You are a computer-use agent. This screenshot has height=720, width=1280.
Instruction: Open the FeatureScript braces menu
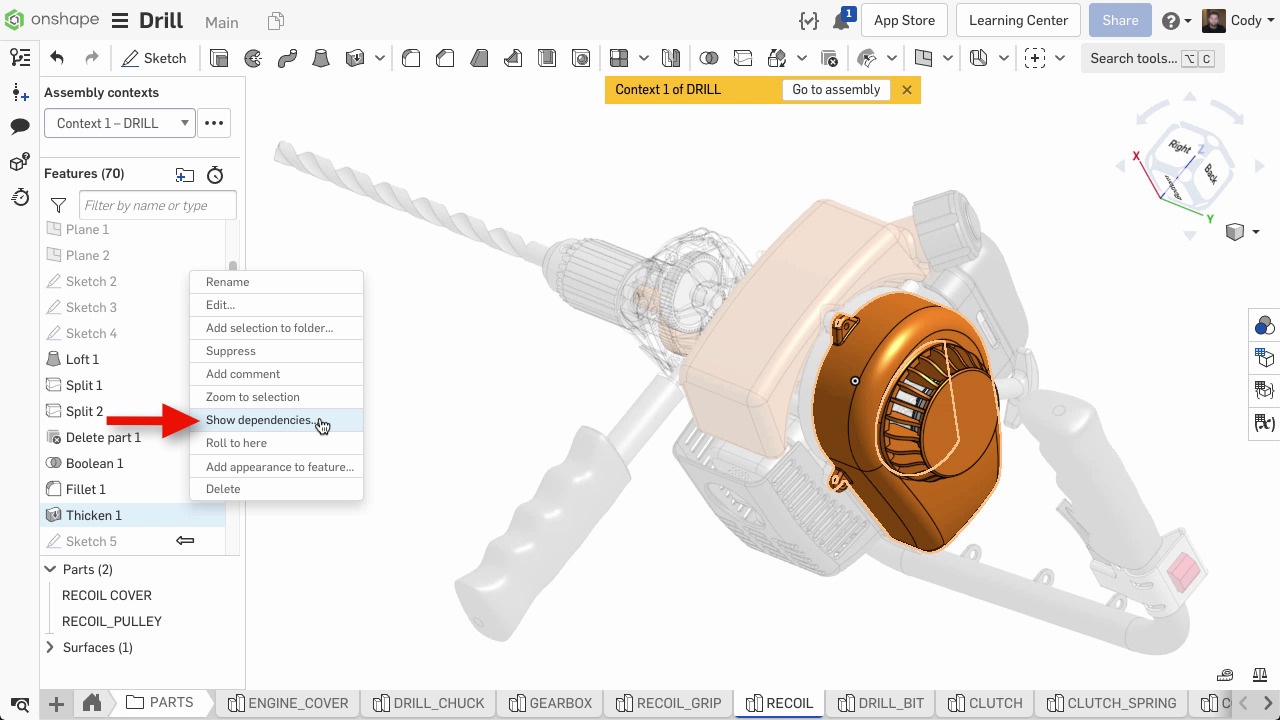click(x=809, y=21)
